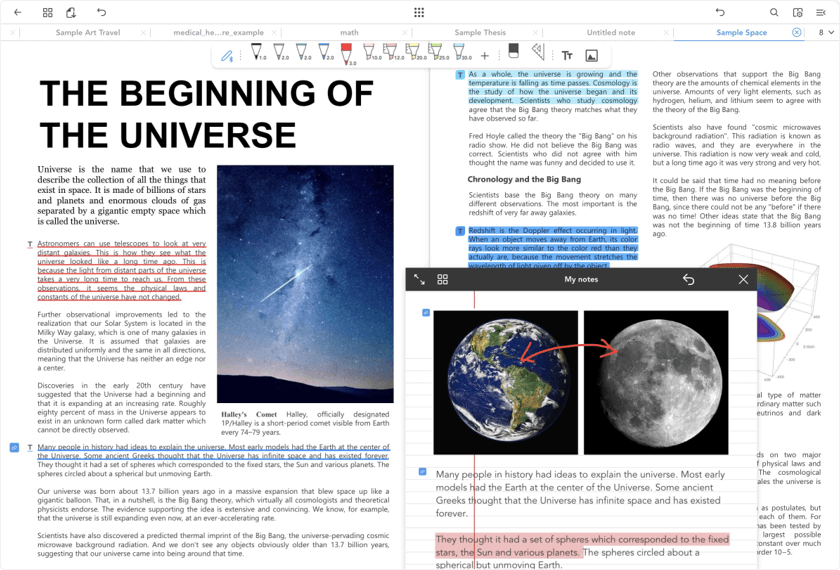Viewport: 840px width, 570px height.
Task: Click the add page document icon
Action: click(71, 12)
